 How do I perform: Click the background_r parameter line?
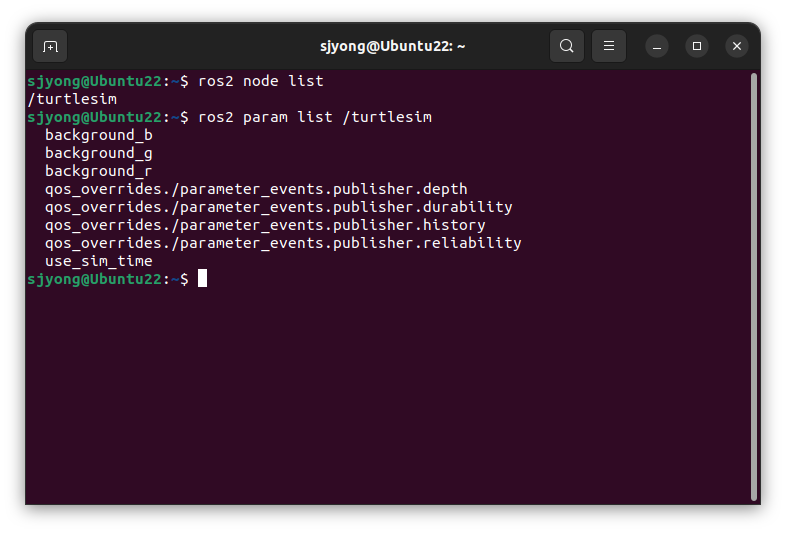click(99, 171)
